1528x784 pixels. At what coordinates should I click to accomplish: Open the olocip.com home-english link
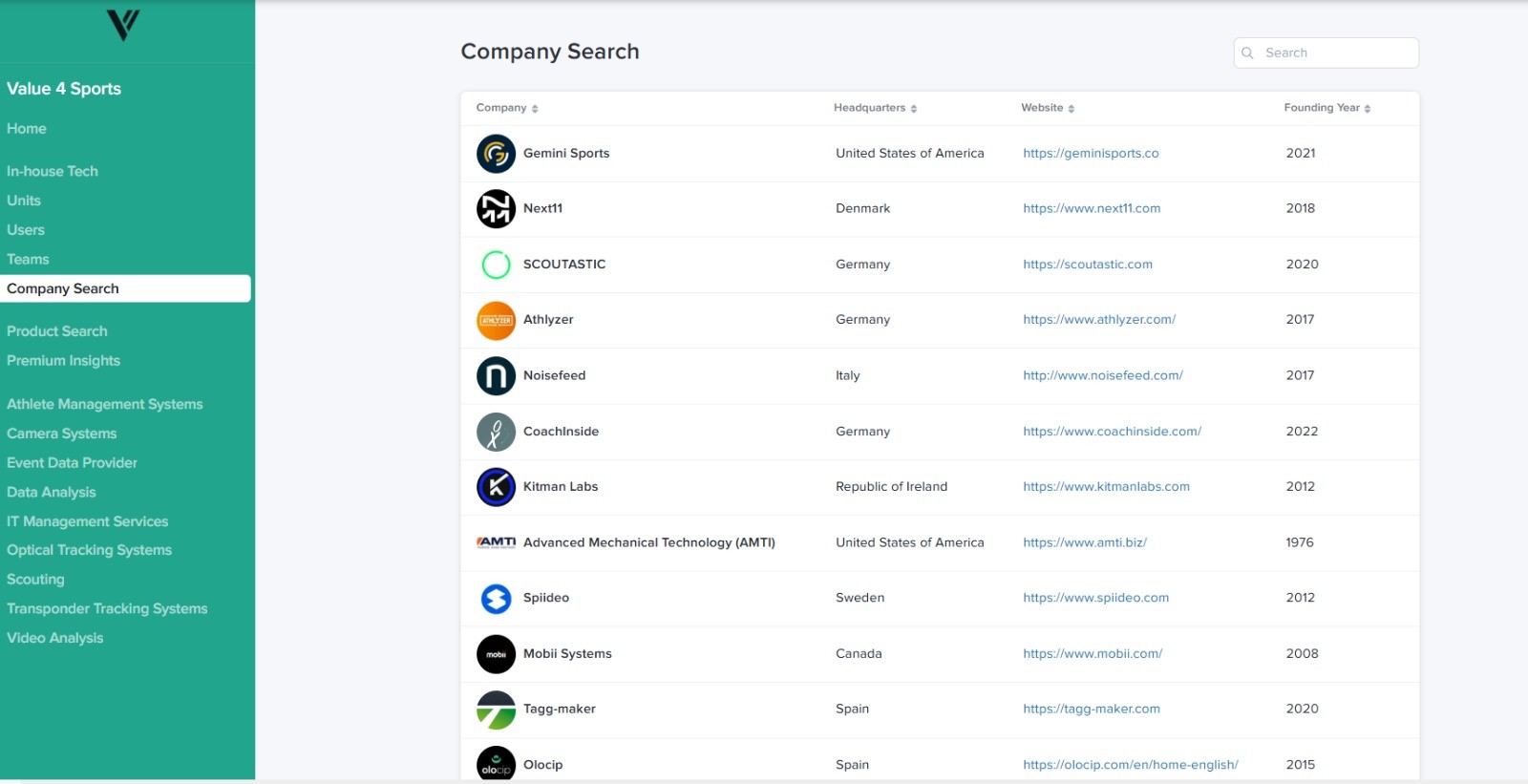[x=1131, y=765]
